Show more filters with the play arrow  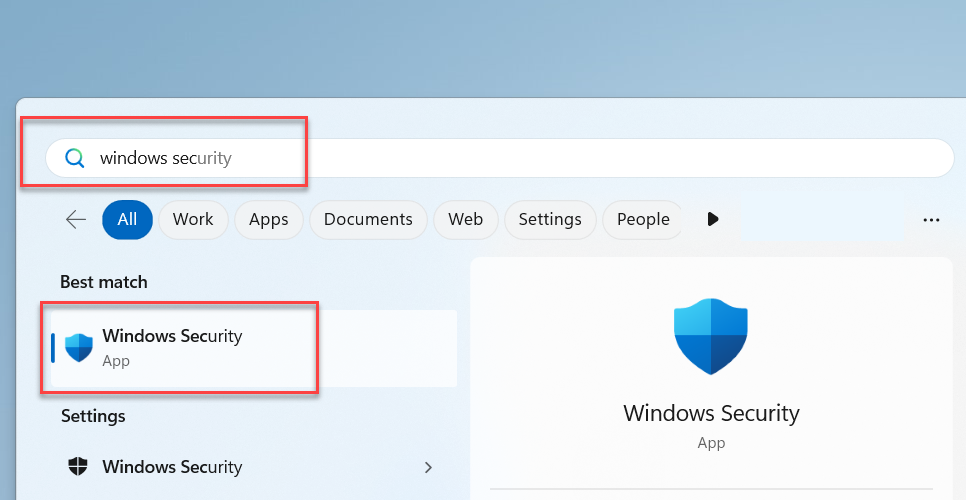[713, 219]
